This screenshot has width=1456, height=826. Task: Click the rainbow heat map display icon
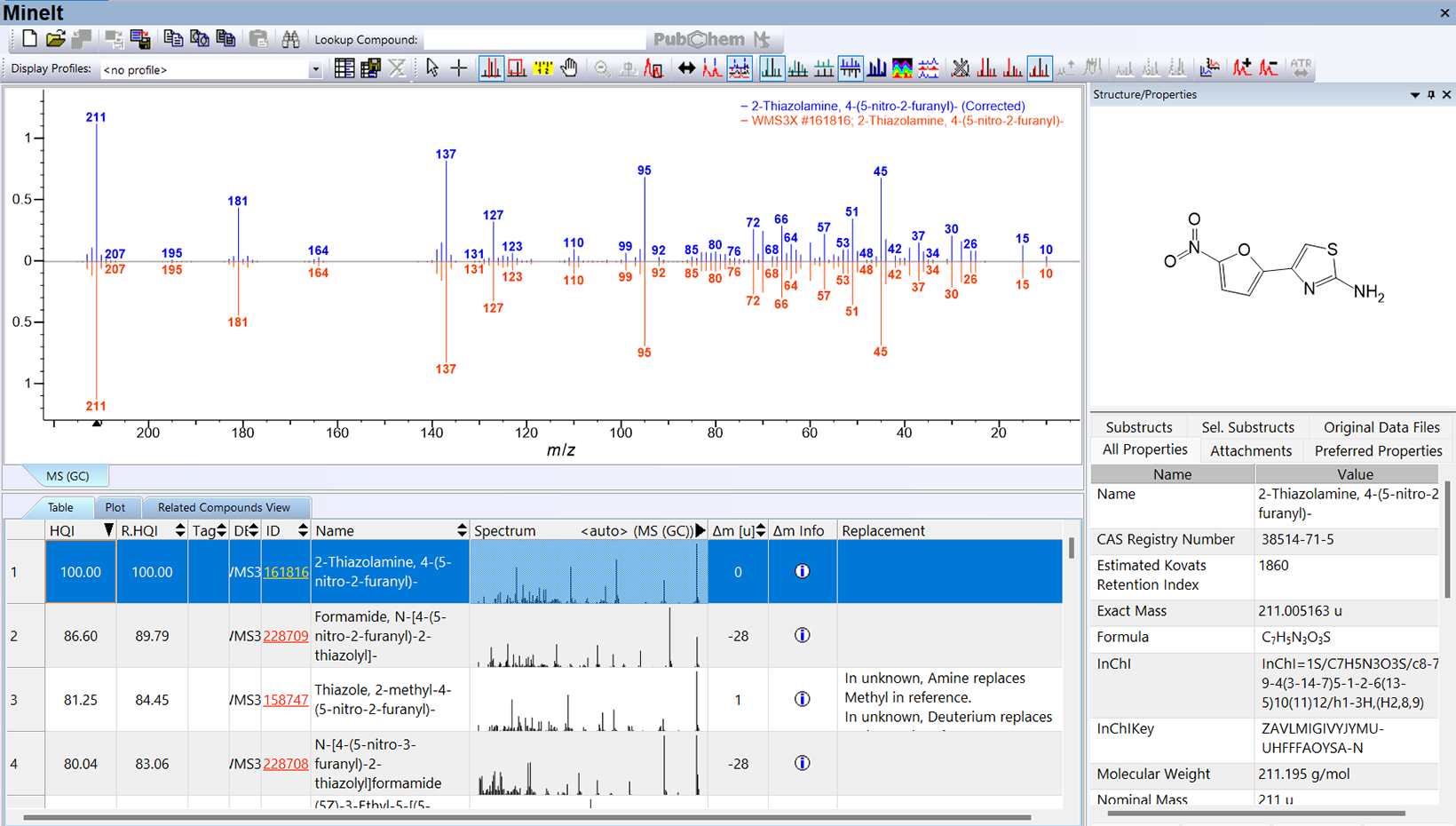(902, 68)
